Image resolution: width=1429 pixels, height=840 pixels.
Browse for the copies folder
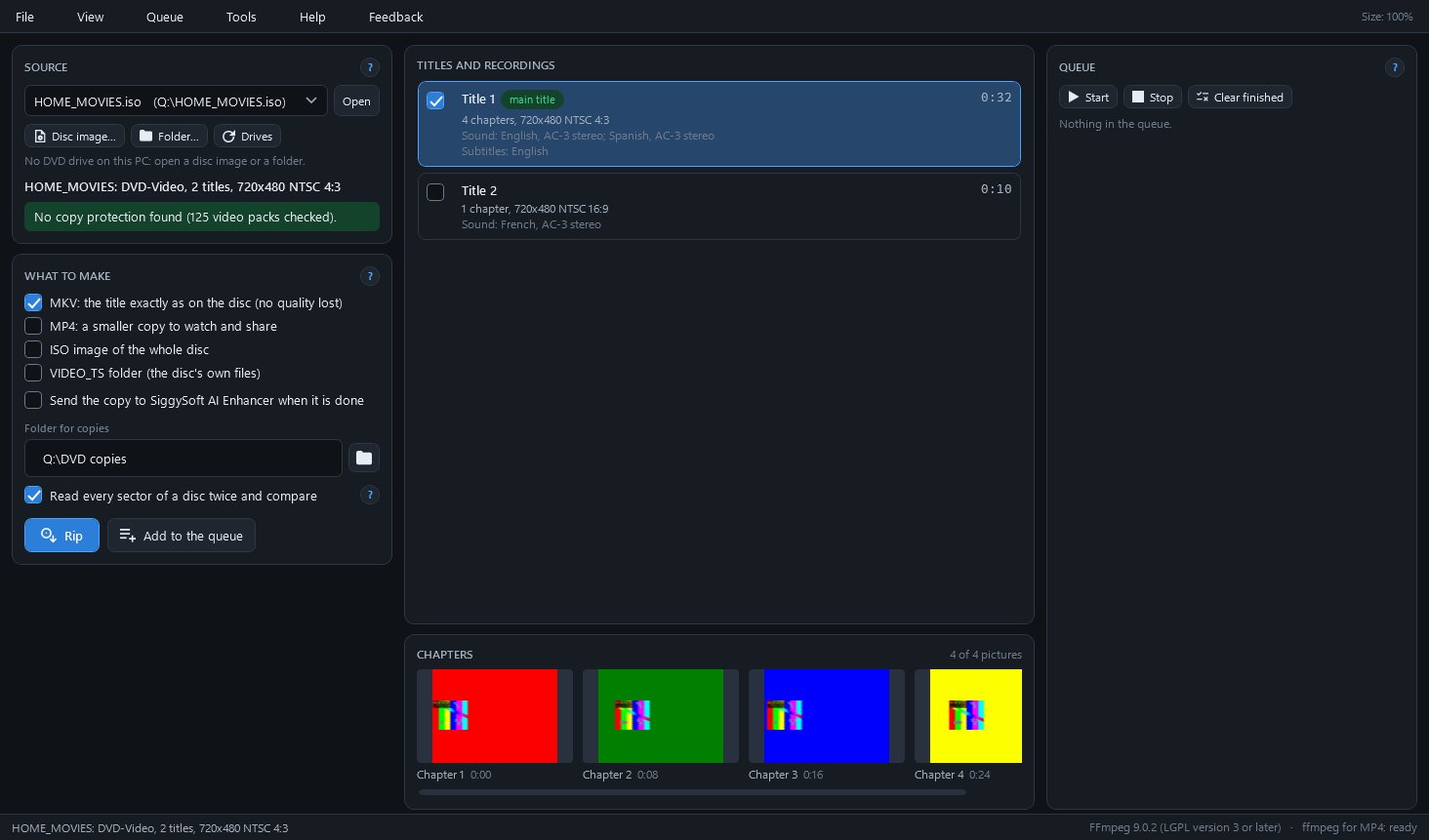point(364,458)
